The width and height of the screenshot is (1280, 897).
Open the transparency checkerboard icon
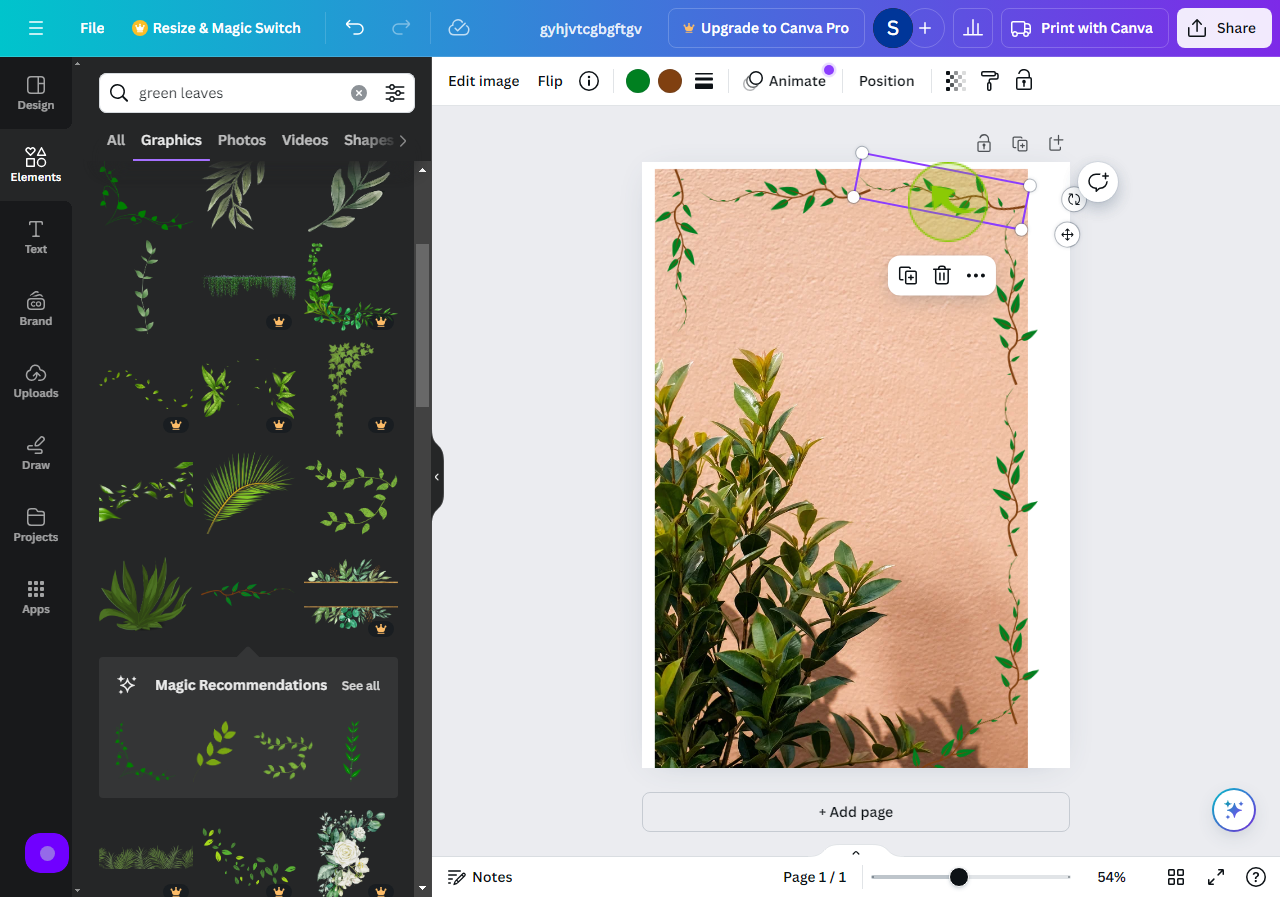[x=956, y=81]
